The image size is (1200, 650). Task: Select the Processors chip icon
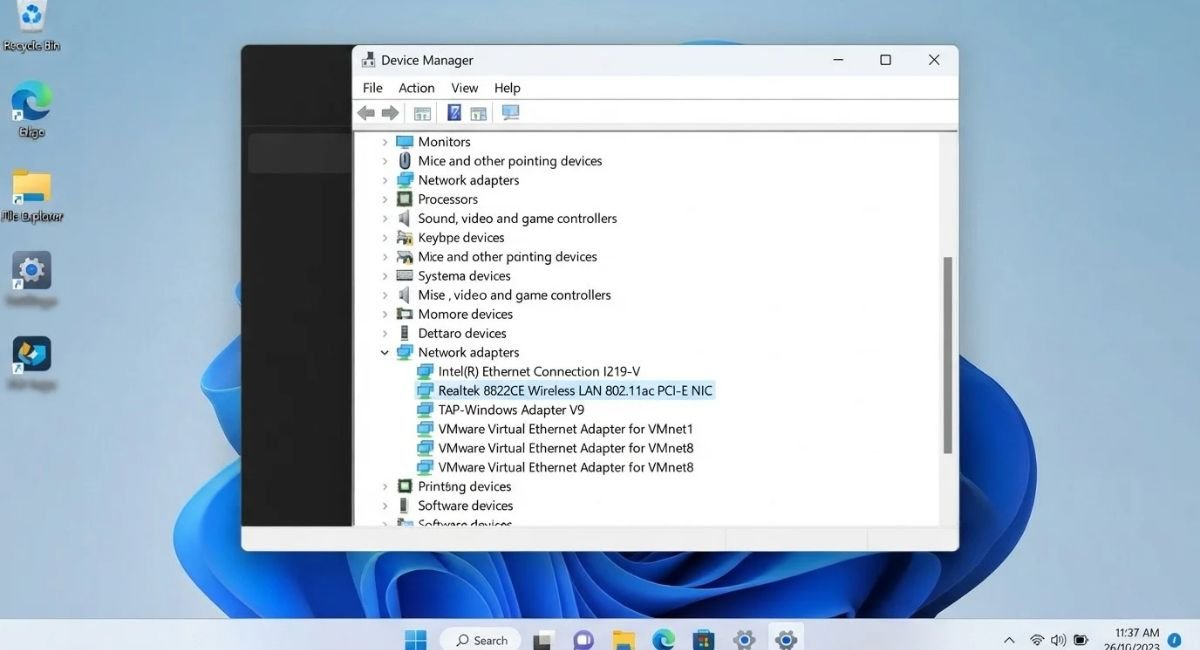[405, 199]
